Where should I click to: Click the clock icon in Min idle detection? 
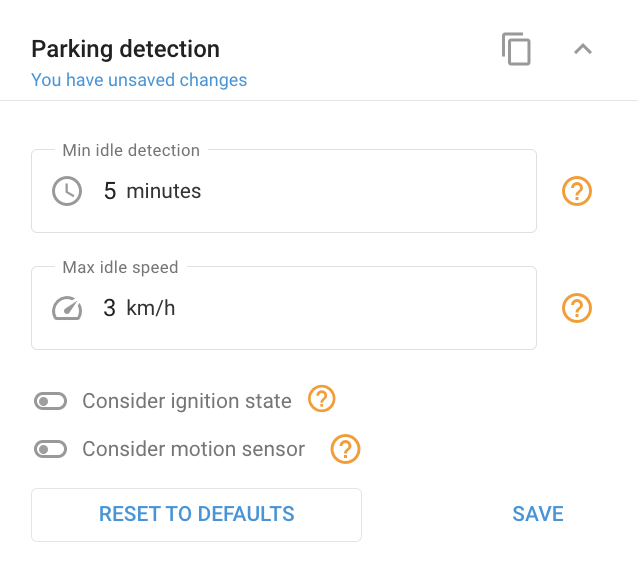tap(67, 191)
